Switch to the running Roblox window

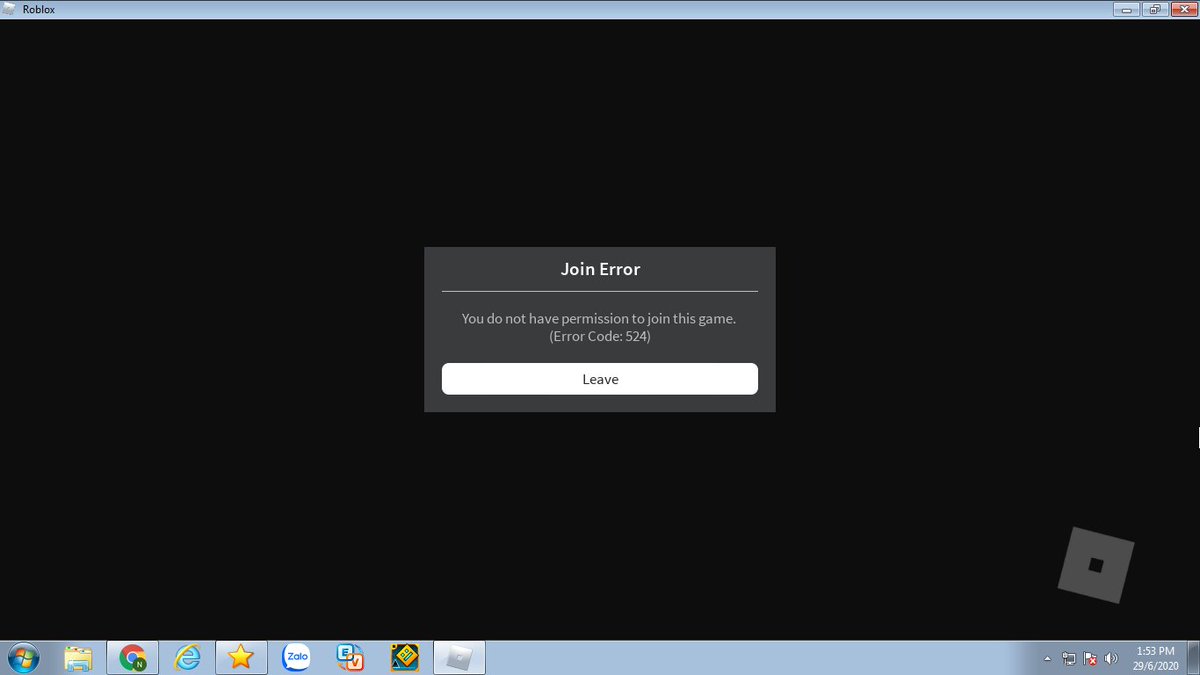click(459, 658)
